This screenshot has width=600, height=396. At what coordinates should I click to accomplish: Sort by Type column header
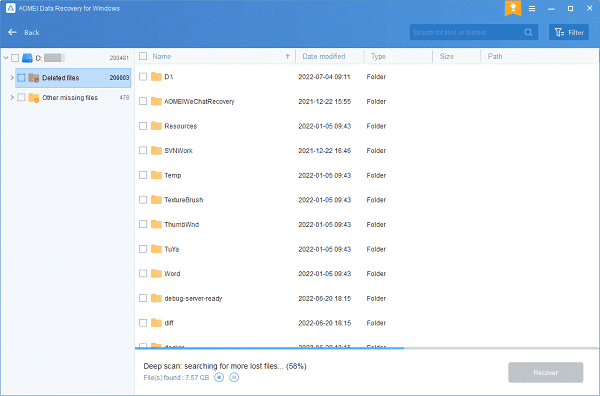coord(378,56)
